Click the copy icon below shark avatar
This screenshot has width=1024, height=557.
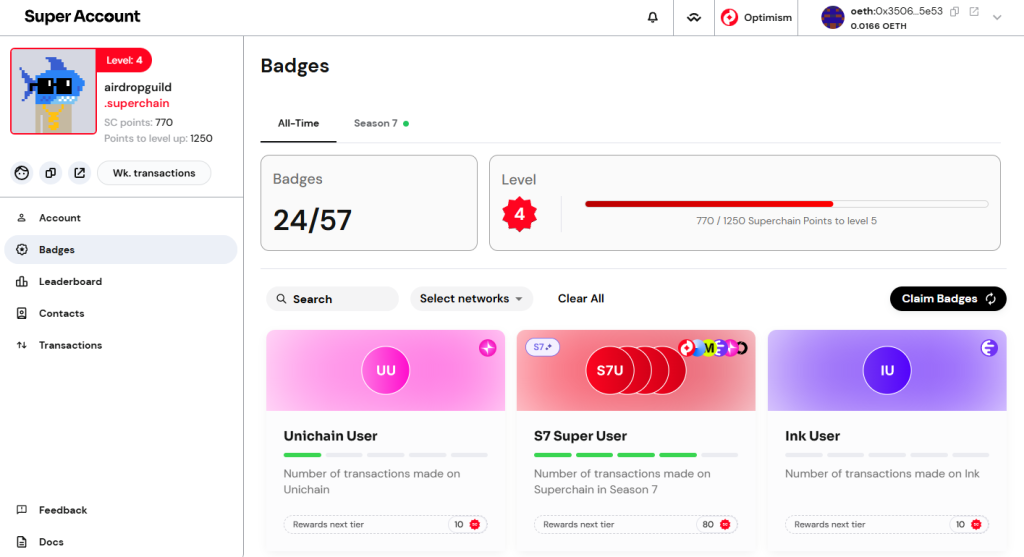(x=50, y=173)
